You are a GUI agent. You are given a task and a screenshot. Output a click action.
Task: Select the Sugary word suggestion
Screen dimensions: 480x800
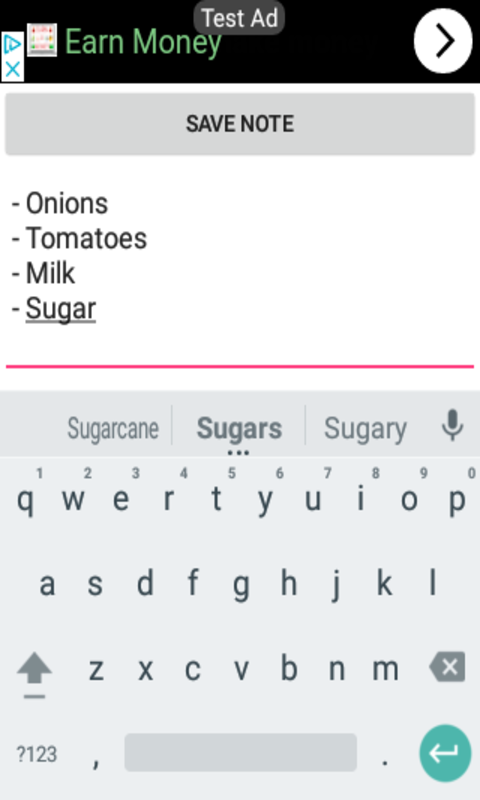coord(365,429)
